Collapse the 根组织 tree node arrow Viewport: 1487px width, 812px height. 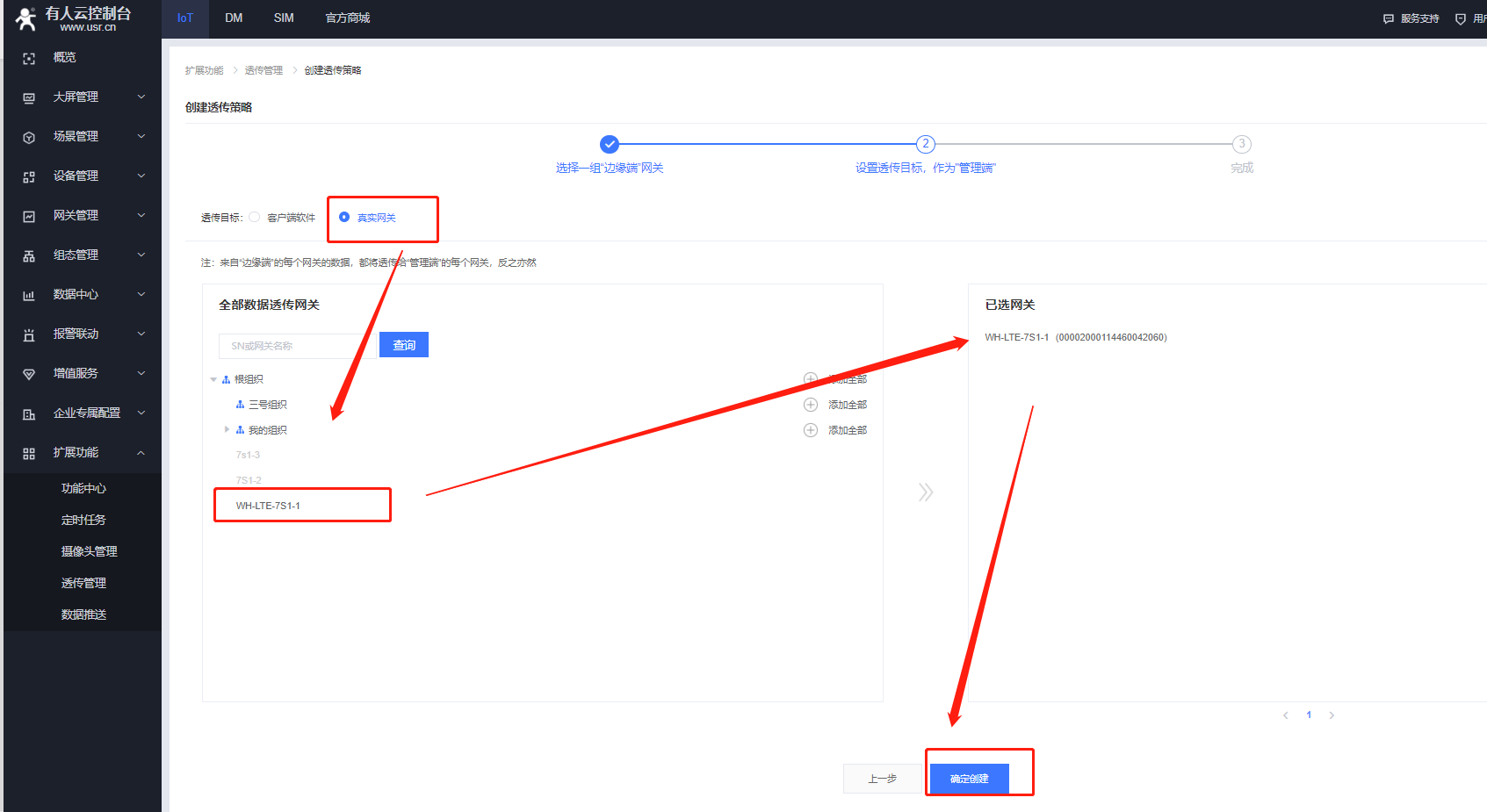pyautogui.click(x=213, y=379)
